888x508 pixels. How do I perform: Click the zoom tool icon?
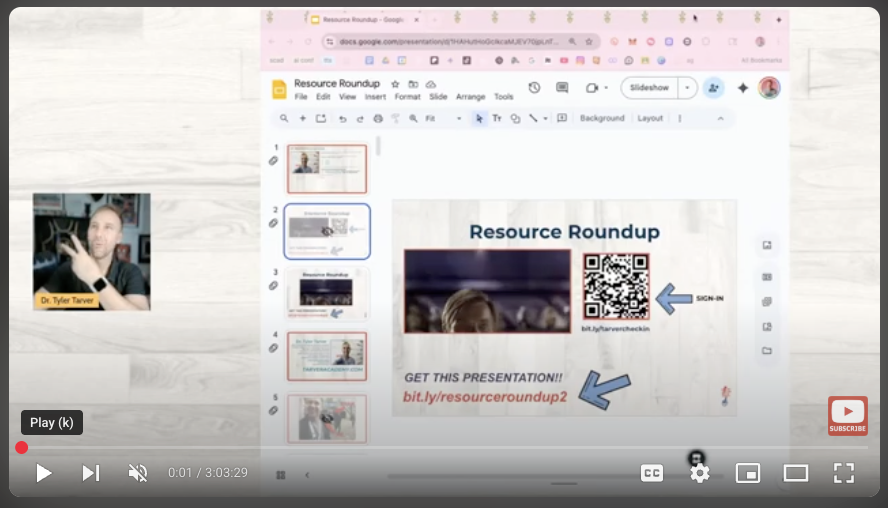413,118
